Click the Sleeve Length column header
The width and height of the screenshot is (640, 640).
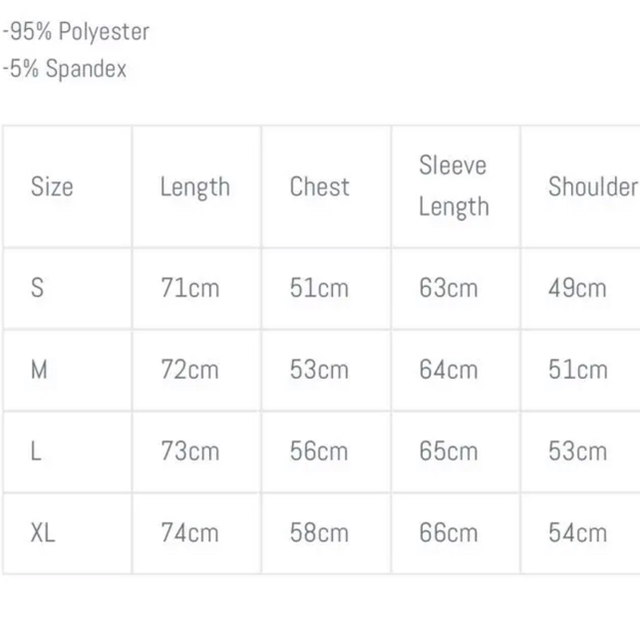453,186
